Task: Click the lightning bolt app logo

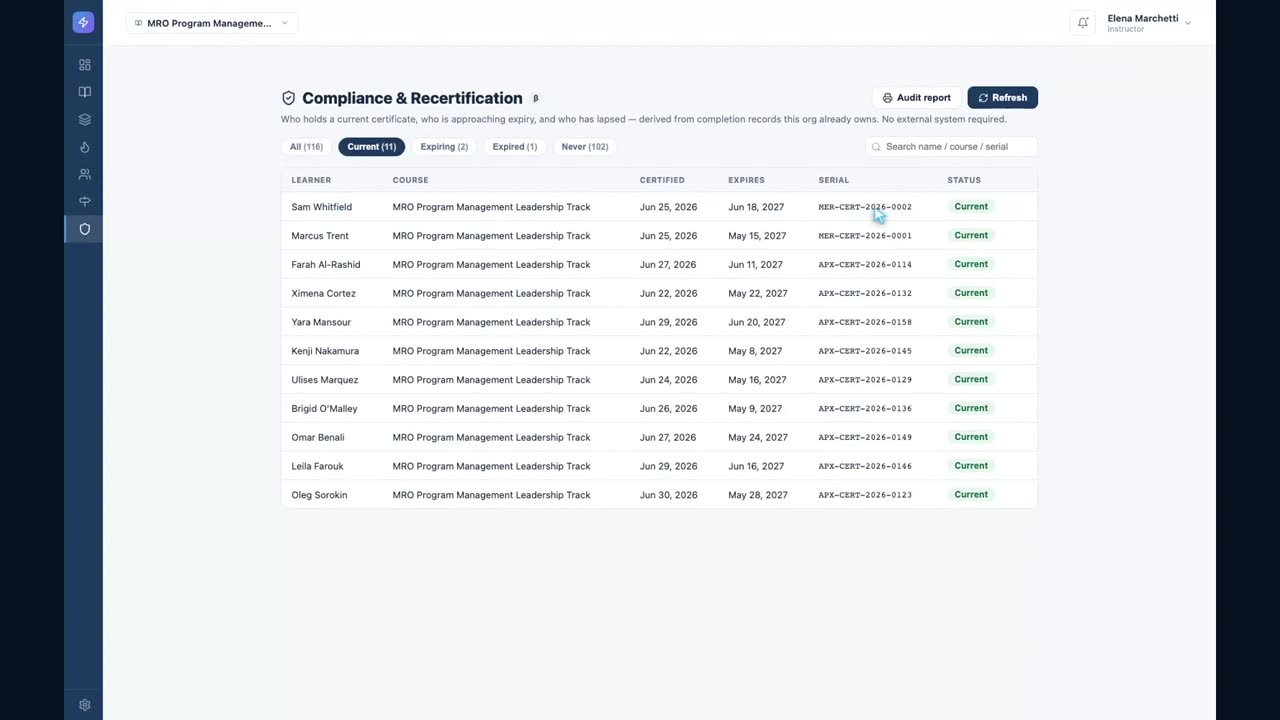Action: click(84, 23)
